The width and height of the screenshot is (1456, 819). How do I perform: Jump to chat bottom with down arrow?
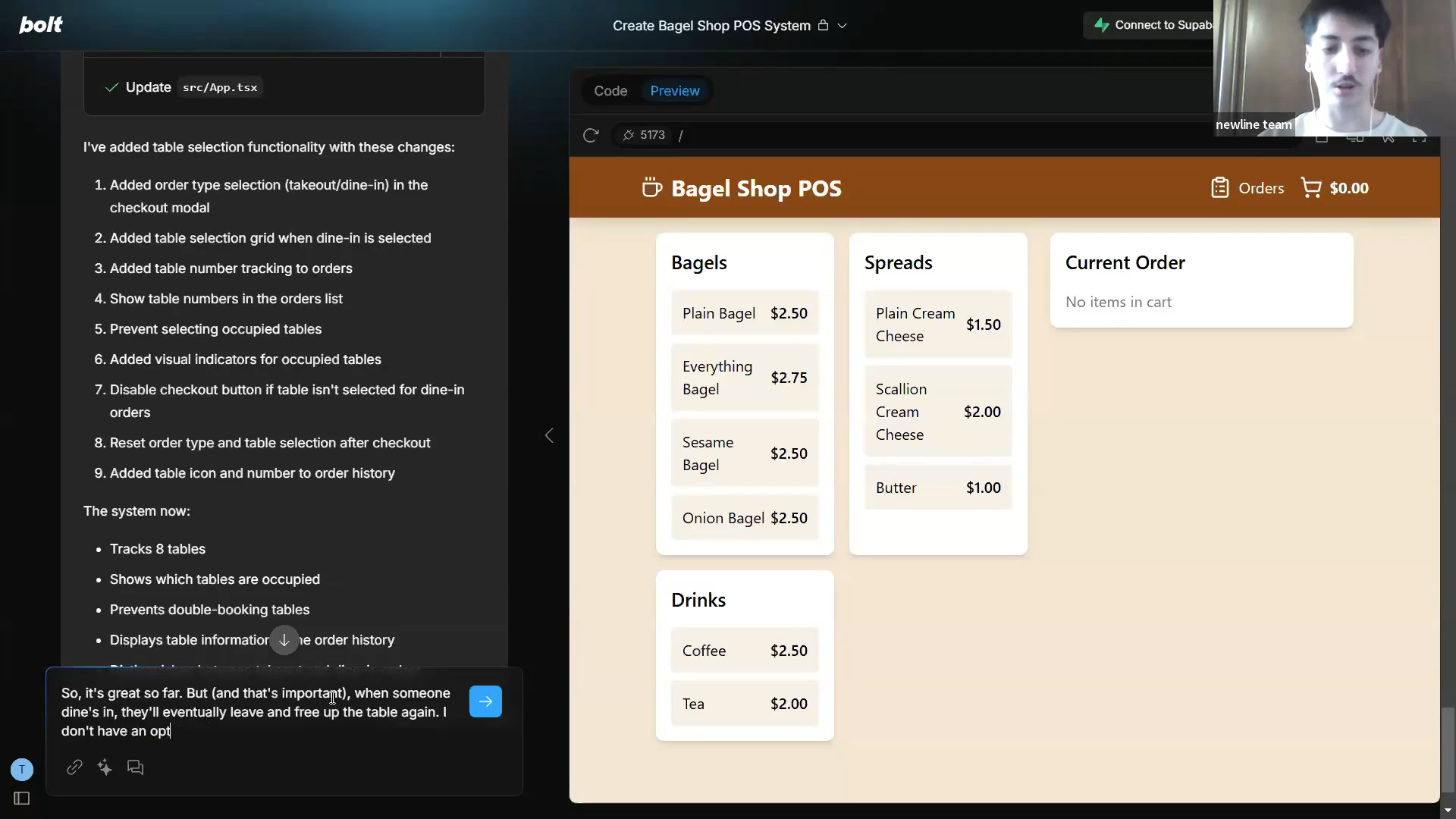tap(284, 640)
